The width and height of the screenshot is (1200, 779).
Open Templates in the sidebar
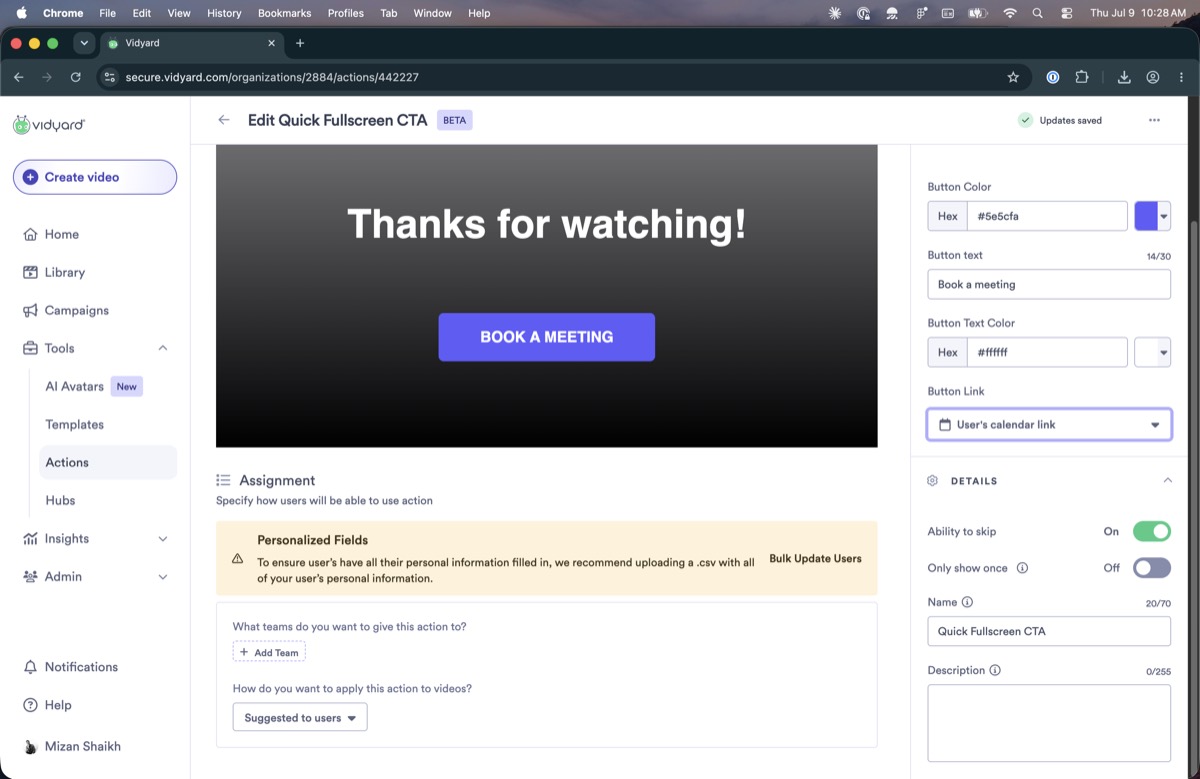tap(74, 424)
